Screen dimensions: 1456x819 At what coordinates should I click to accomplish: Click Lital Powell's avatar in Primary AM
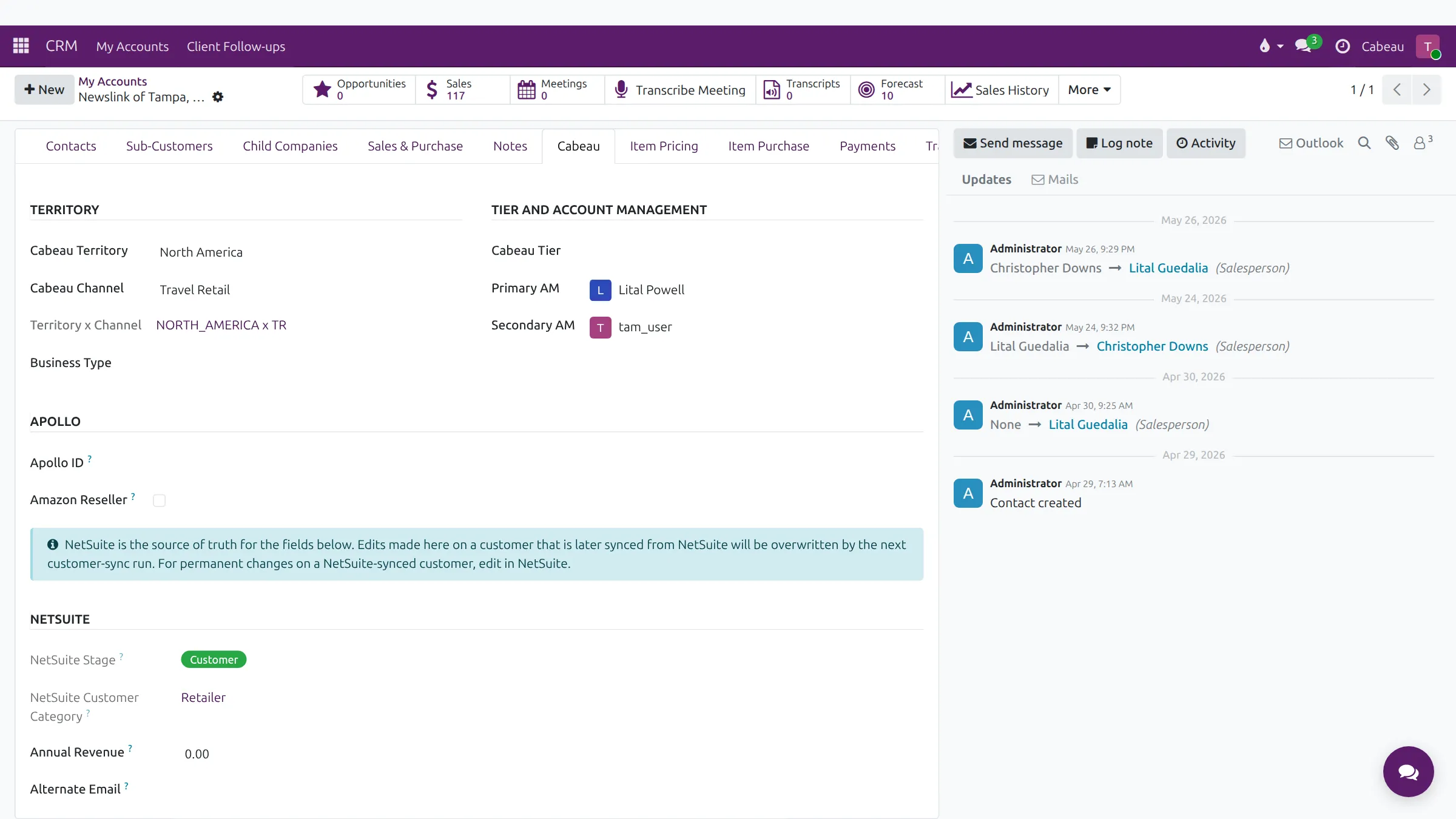coord(600,290)
